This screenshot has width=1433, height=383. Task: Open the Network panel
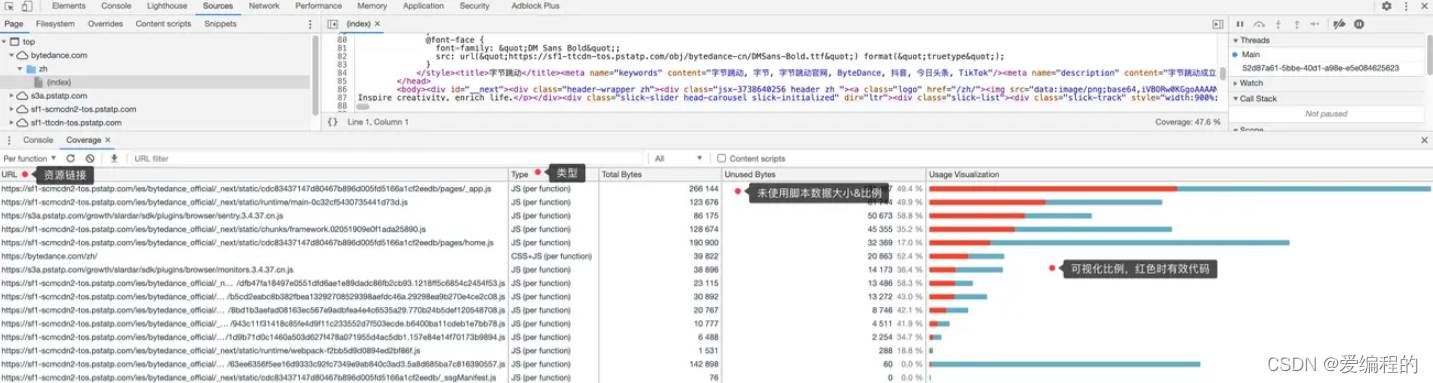click(264, 6)
